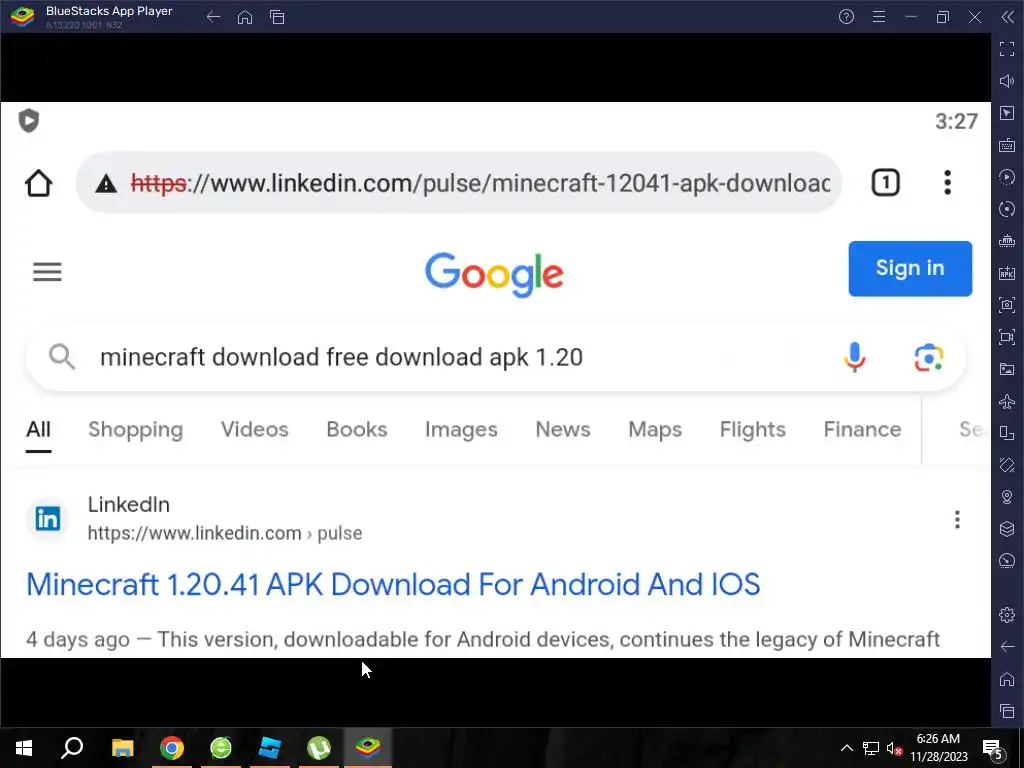Open the browser tab switcher showing 1
The height and width of the screenshot is (768, 1024).
886,182
